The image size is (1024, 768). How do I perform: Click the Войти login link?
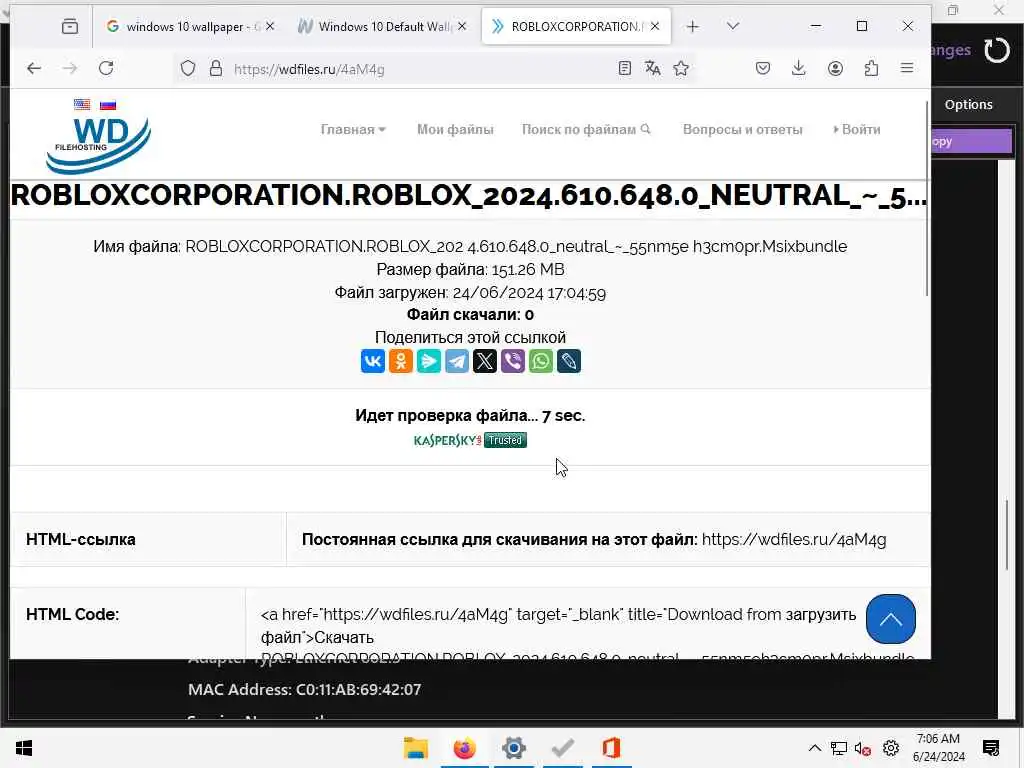[857, 129]
